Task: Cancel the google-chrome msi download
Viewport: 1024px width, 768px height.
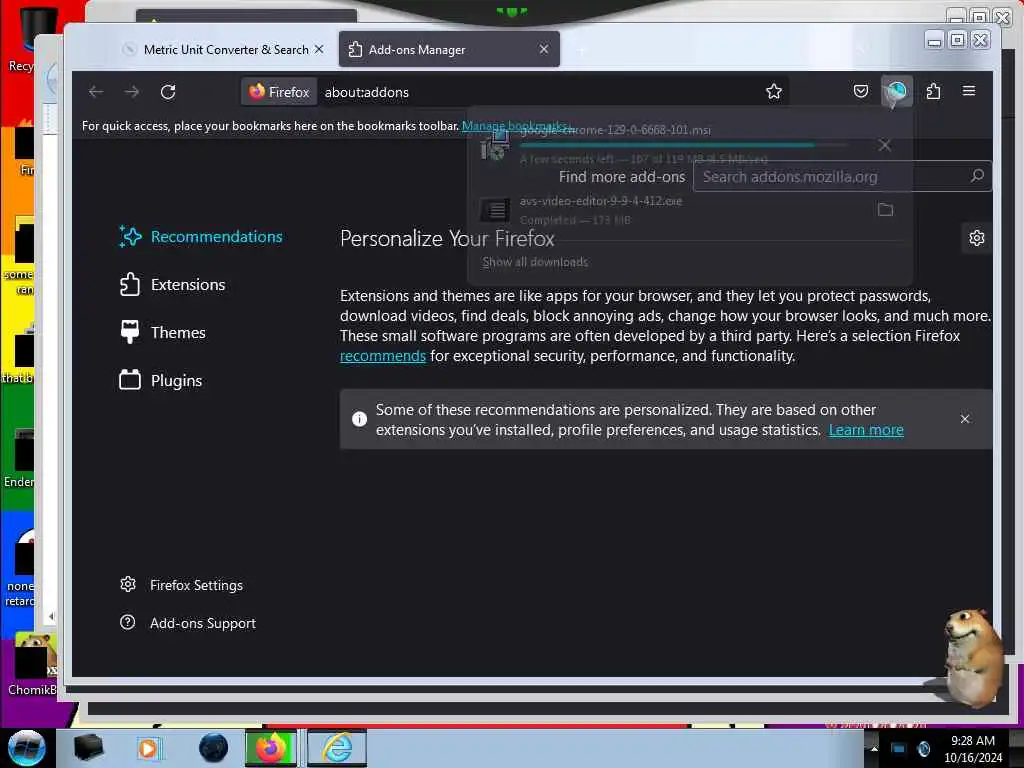Action: 885,145
